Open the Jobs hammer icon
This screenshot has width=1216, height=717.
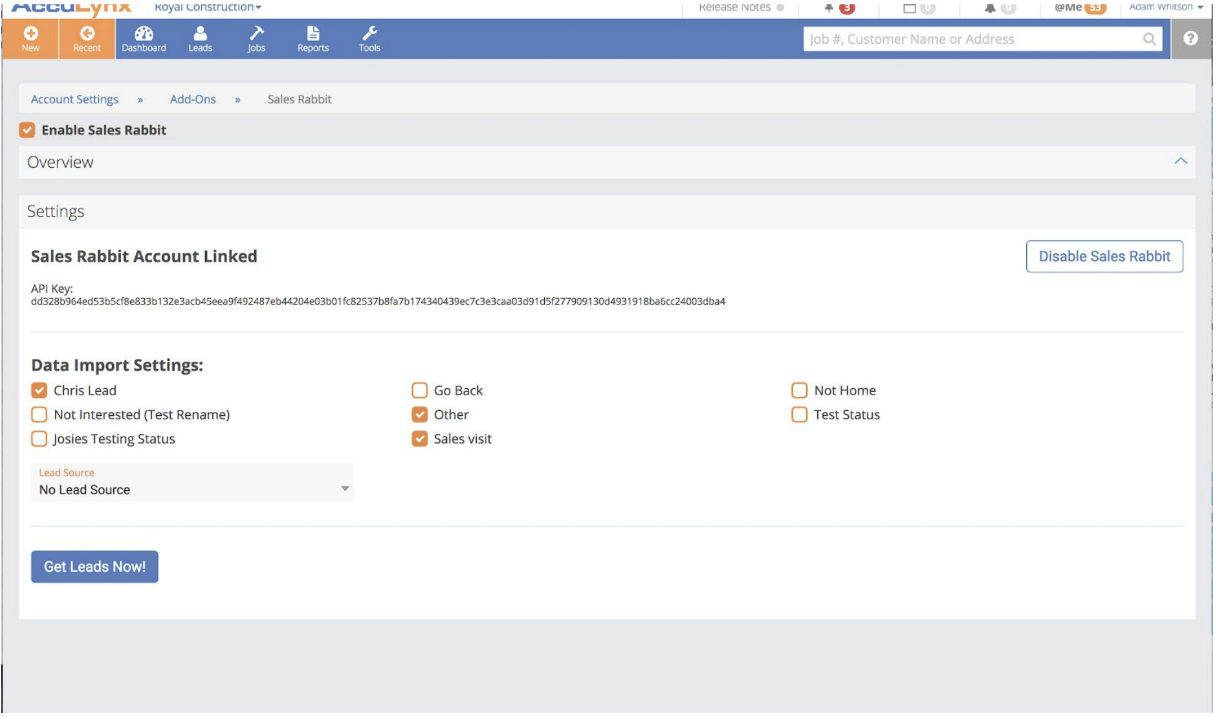[256, 33]
